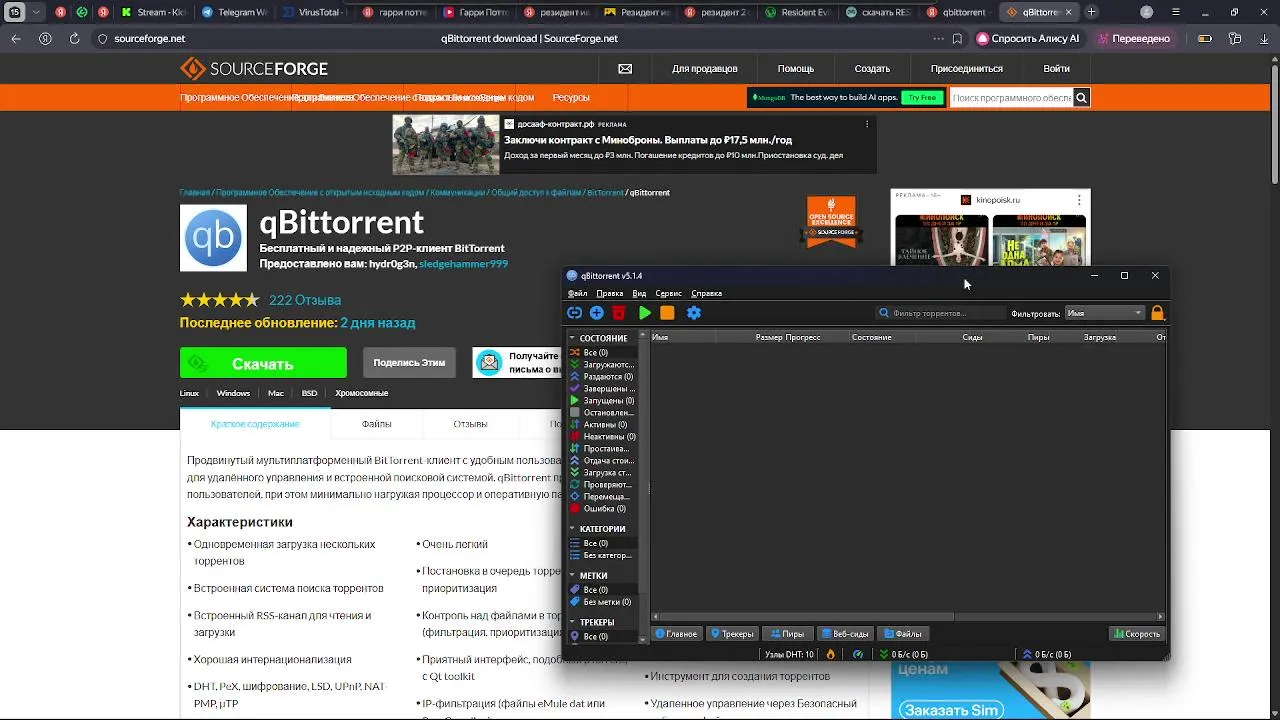Select the Запущены (0) status filter
Viewport: 1280px width, 720px height.
click(601, 401)
